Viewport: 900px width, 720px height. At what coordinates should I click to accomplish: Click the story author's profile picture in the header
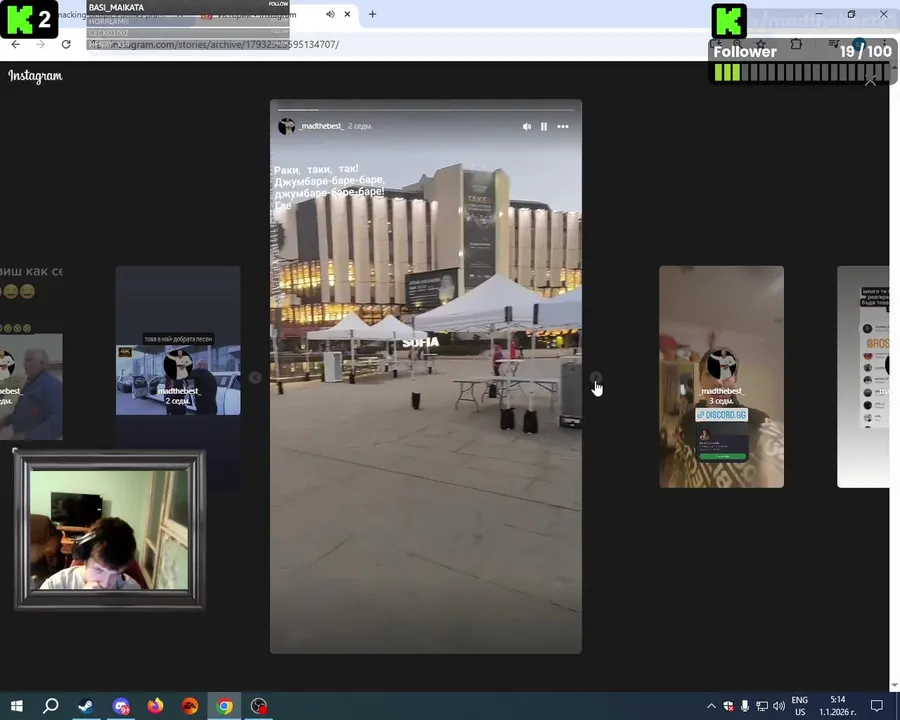click(x=286, y=126)
